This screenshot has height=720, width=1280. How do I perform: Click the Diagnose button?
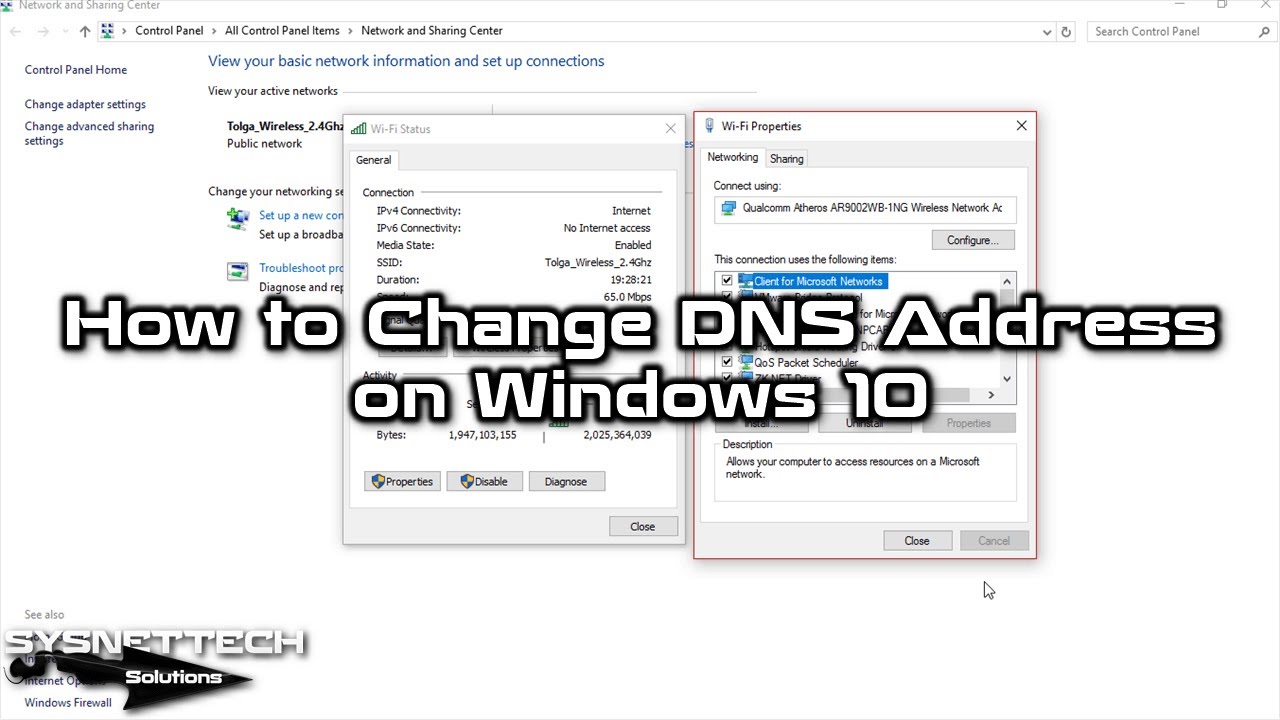[566, 481]
